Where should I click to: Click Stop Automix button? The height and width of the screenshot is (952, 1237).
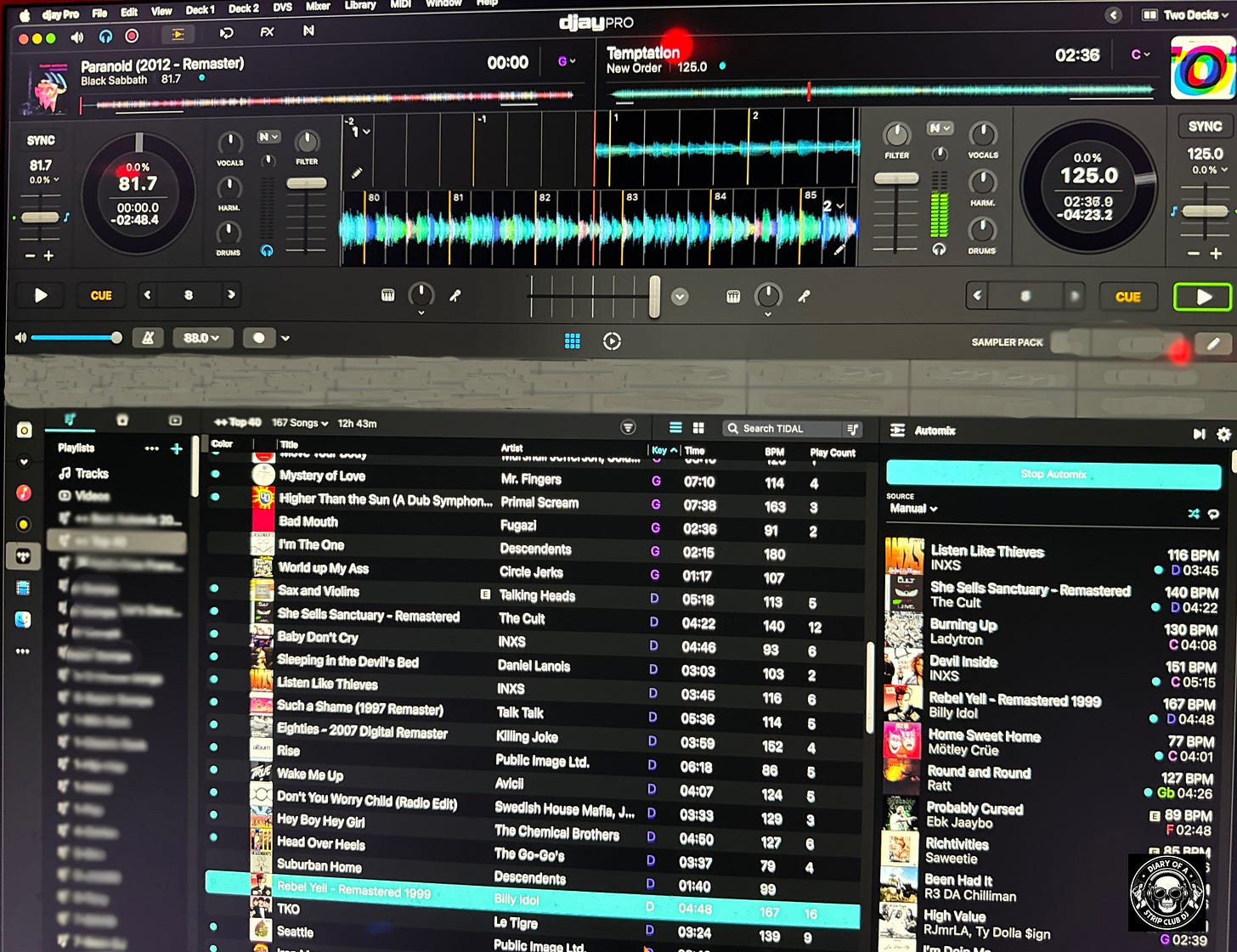1053,474
